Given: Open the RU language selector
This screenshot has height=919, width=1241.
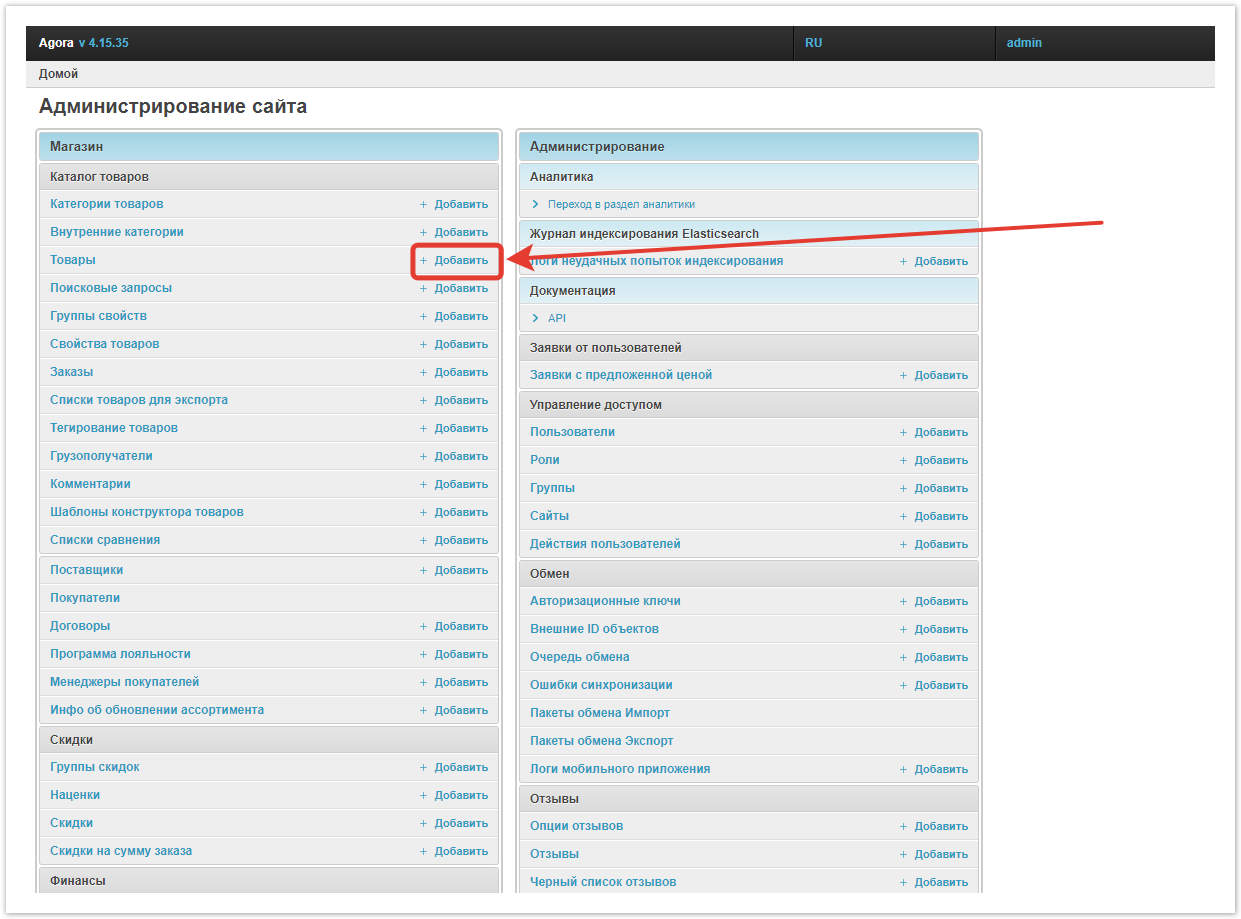Looking at the screenshot, I should coord(813,43).
